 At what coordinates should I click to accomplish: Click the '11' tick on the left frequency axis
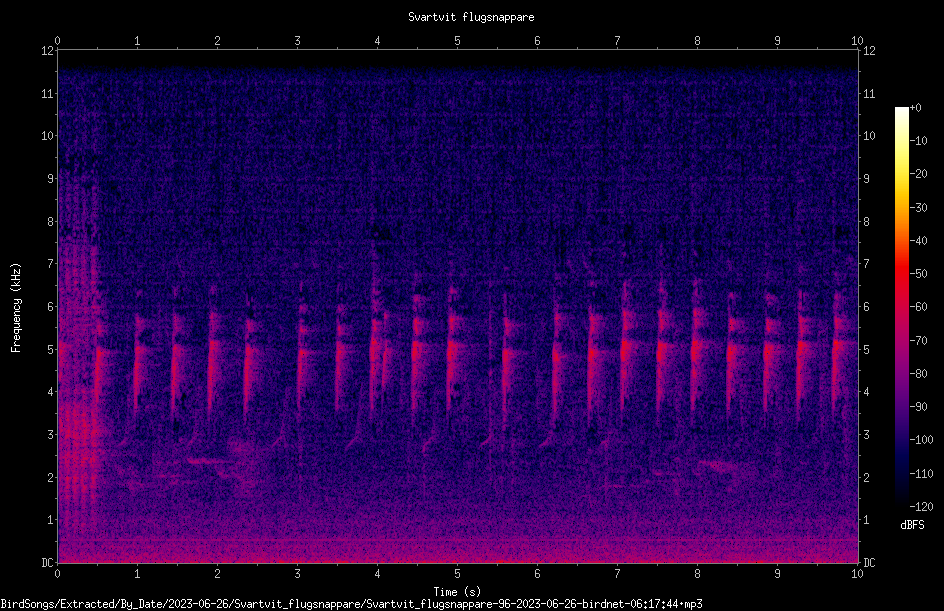[47, 93]
